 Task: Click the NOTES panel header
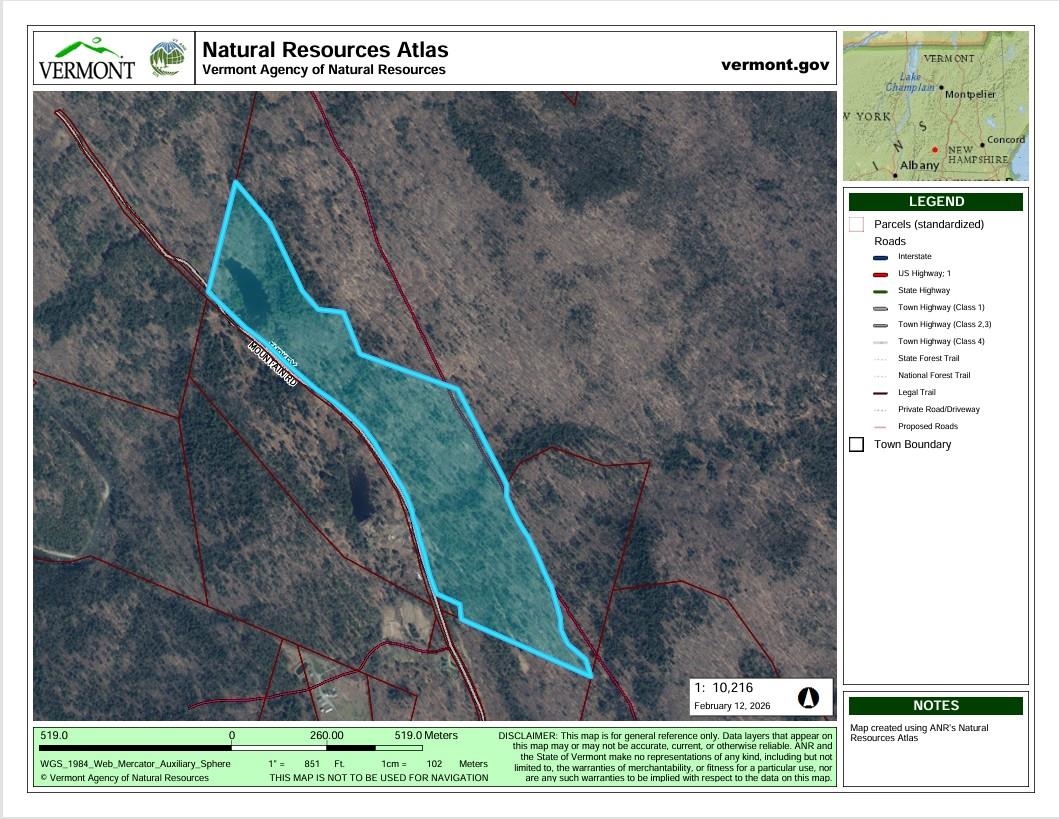(x=936, y=705)
